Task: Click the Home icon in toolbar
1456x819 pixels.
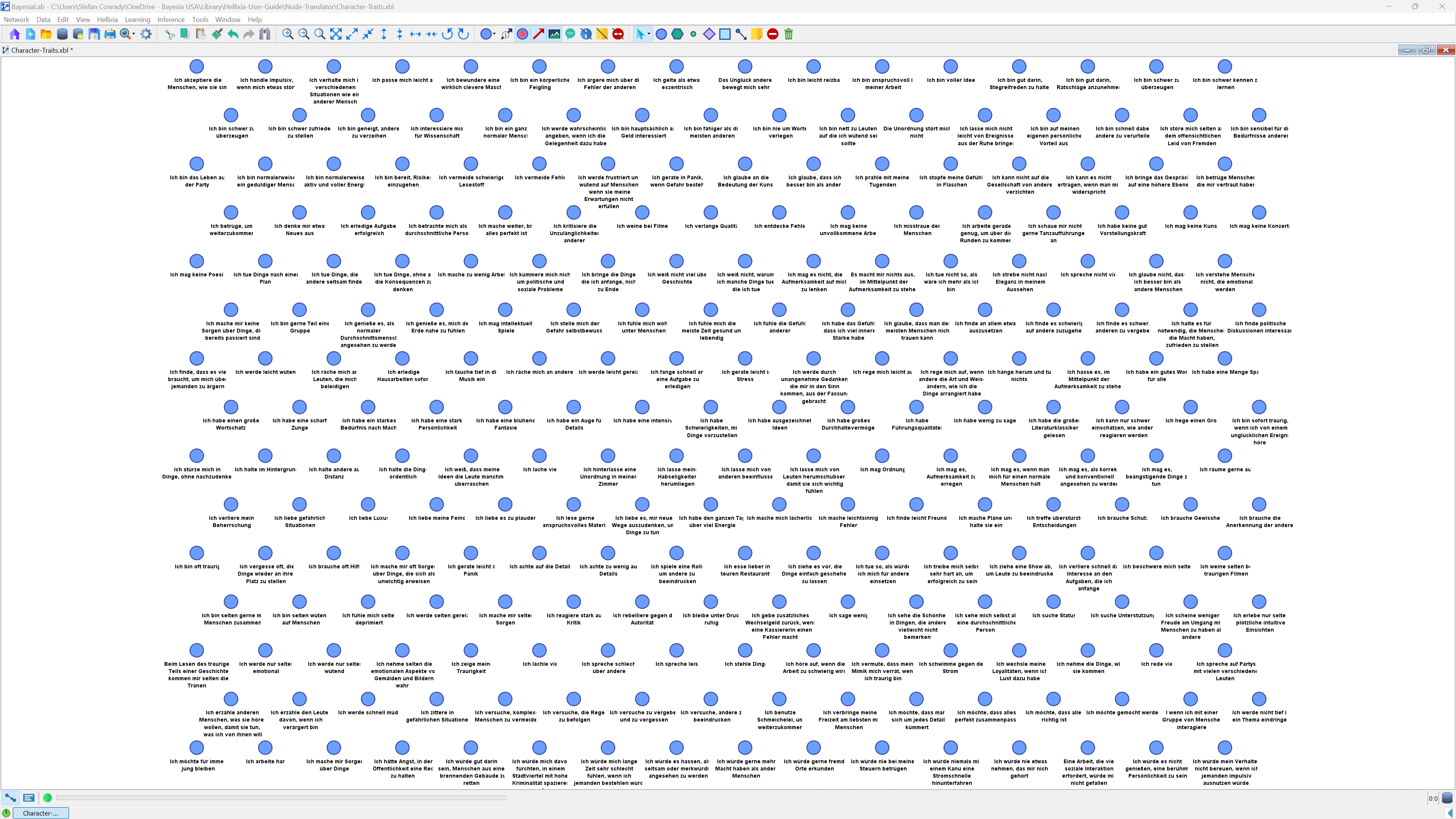Action: (15, 35)
